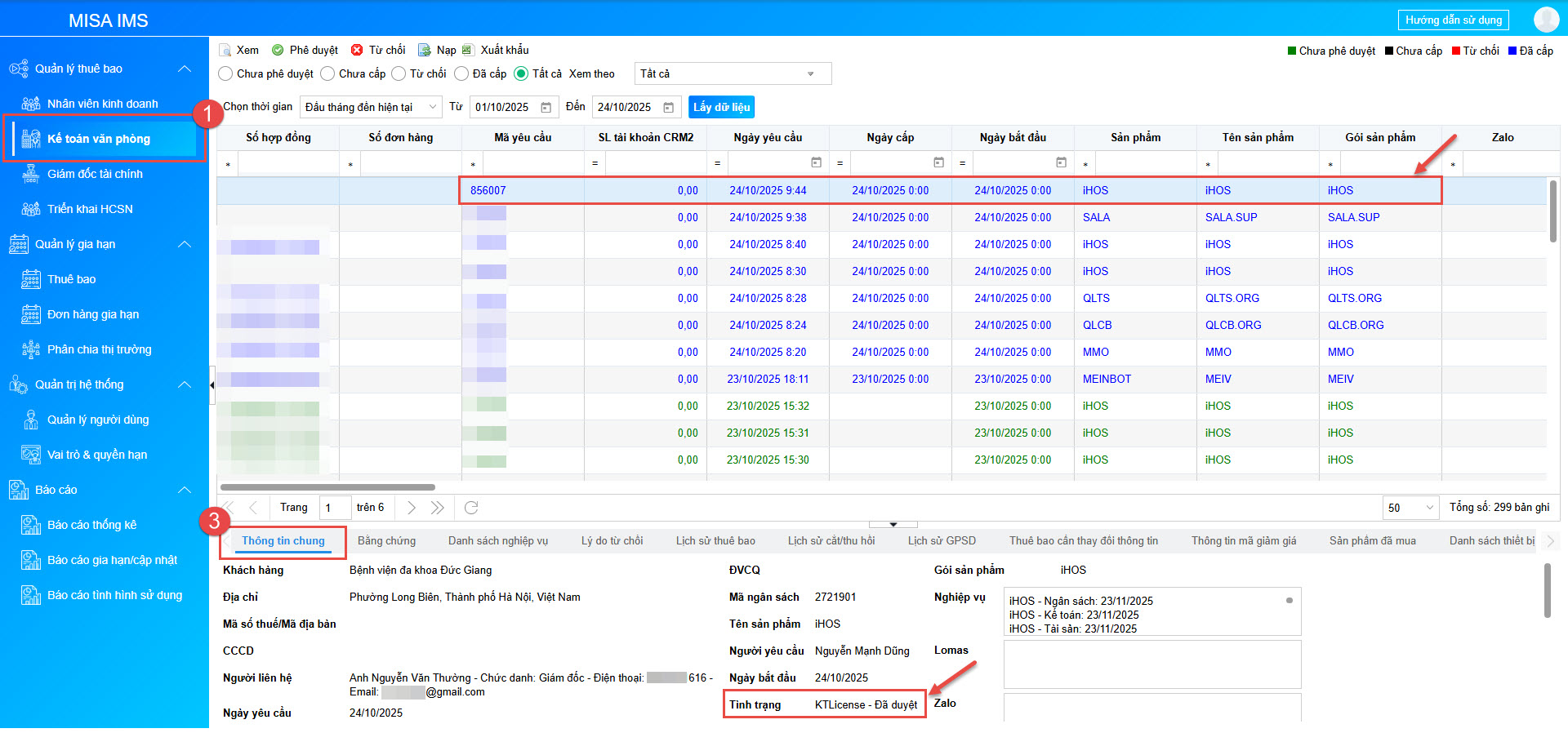Viewport: 1568px width, 733px height.
Task: Click the red Từ chối reject icon
Action: click(357, 50)
